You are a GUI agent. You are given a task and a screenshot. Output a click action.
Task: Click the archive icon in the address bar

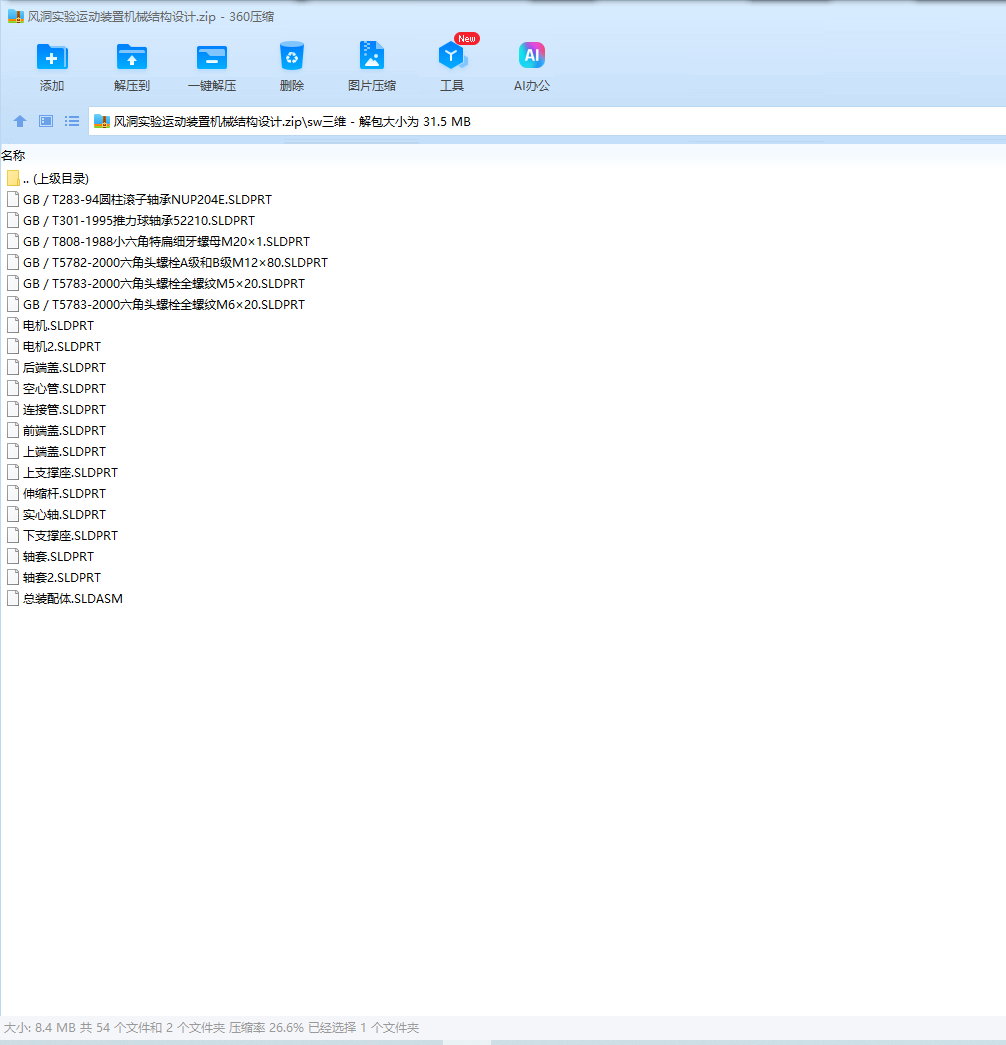click(x=101, y=121)
